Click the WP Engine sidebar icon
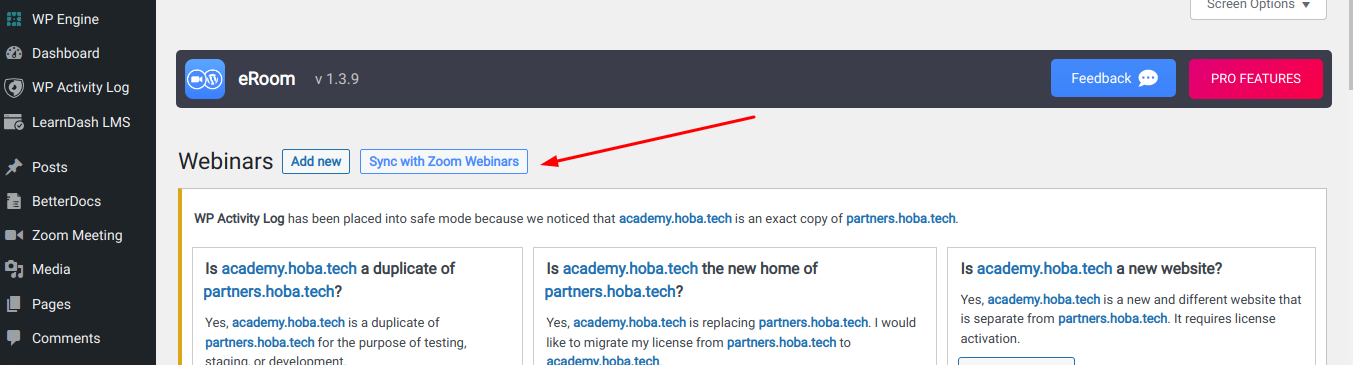This screenshot has height=365, width=1353. tap(14, 19)
